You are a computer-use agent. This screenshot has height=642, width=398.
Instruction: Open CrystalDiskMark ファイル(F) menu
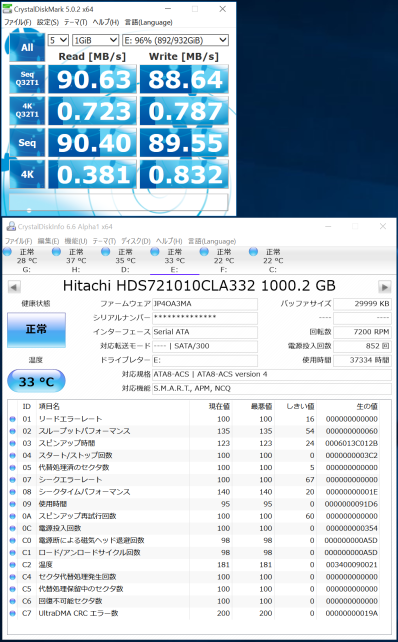17,22
